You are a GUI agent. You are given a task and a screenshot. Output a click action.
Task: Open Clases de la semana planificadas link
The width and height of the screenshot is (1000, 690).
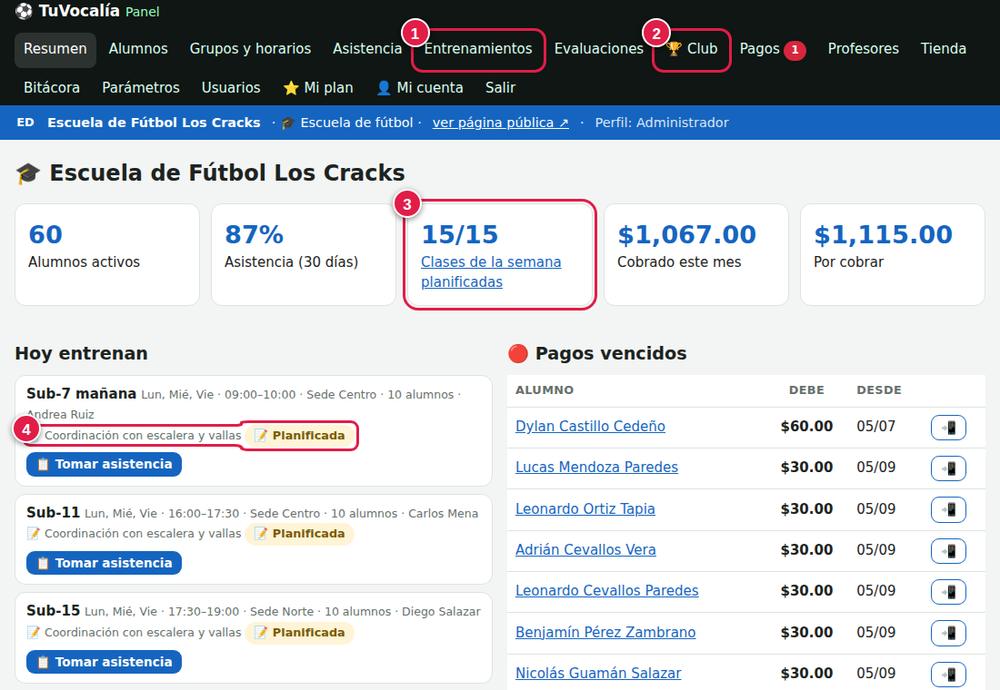(x=491, y=272)
